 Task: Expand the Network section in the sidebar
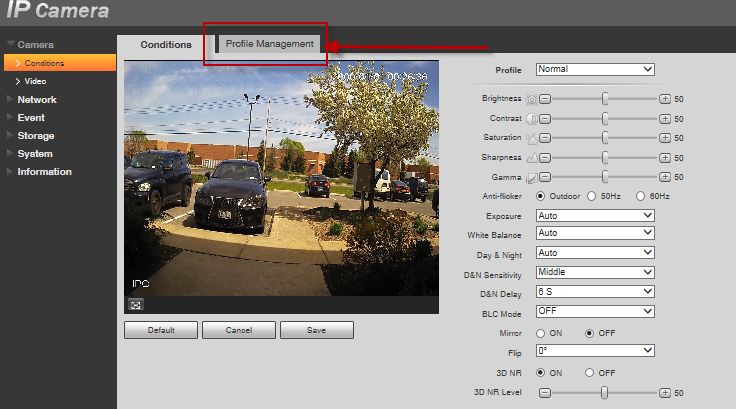36,100
